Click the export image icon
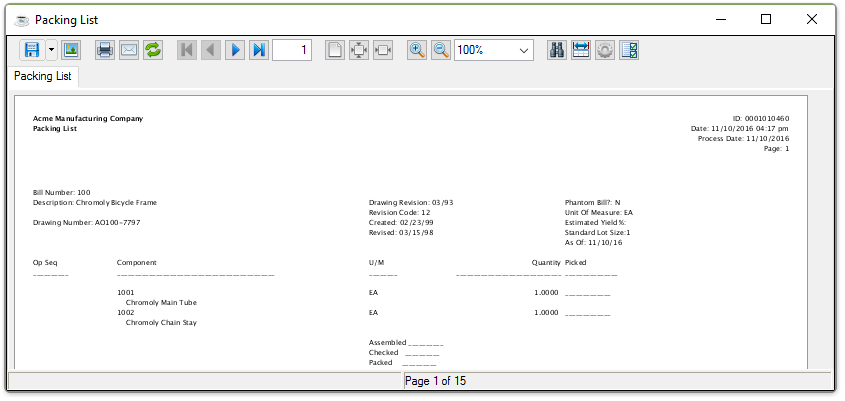This screenshot has height=401, width=845. pyautogui.click(x=70, y=50)
